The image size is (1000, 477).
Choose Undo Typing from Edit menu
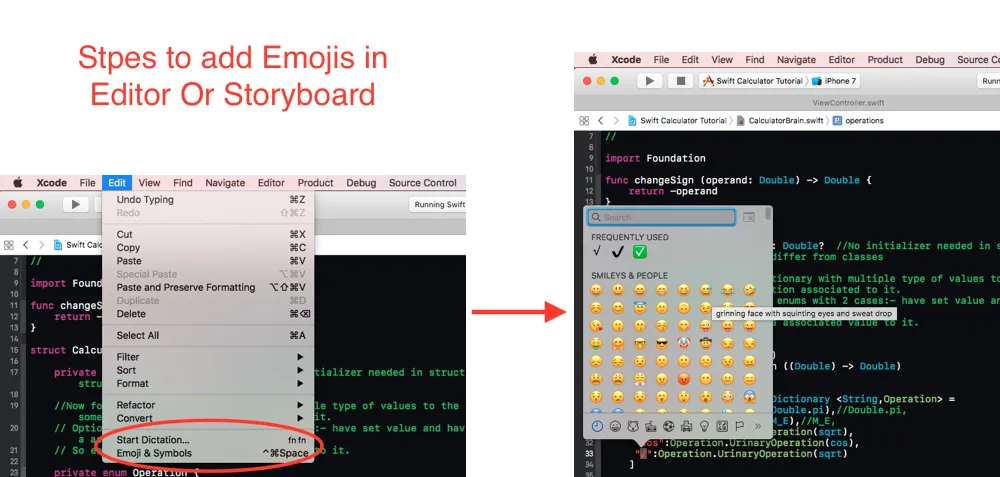tap(208, 200)
